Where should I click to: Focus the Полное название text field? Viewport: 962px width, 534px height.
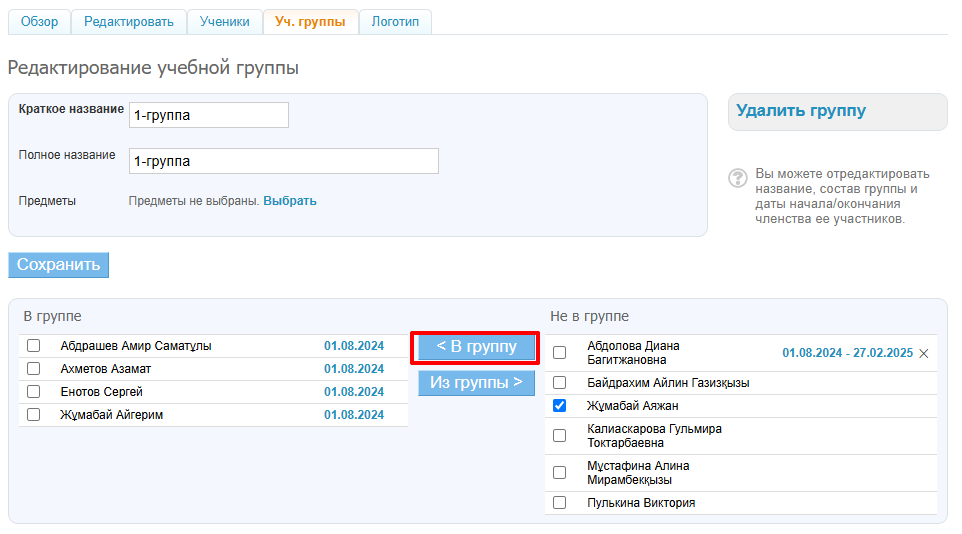[x=283, y=161]
